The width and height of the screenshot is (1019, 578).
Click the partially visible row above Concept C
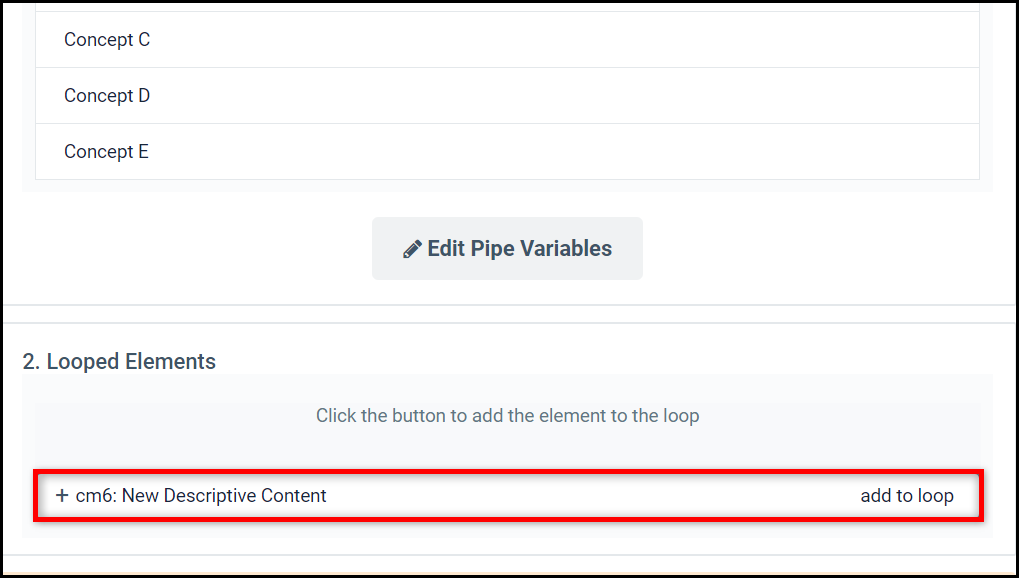point(507,7)
